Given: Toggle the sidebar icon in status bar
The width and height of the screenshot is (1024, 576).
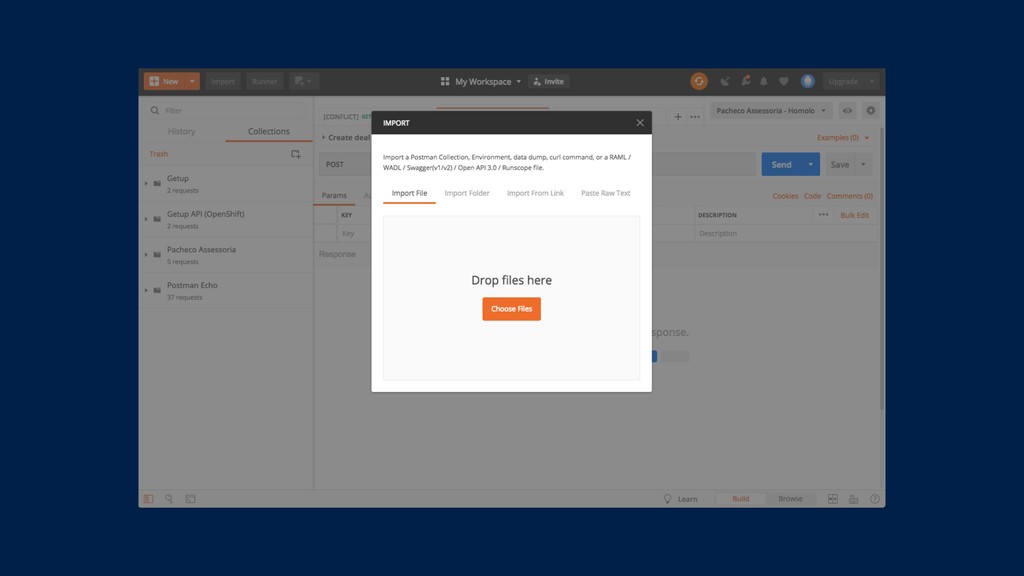Looking at the screenshot, I should click(x=148, y=499).
